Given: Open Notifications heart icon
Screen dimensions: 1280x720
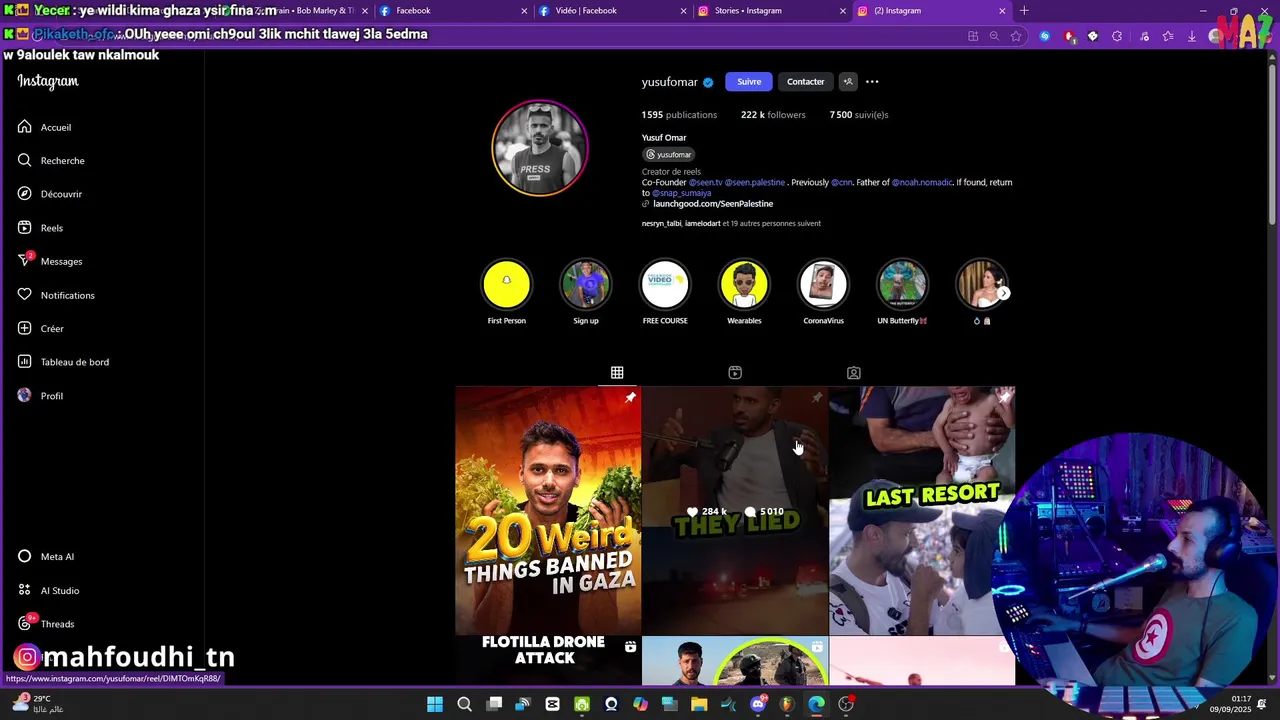Looking at the screenshot, I should 25,295.
